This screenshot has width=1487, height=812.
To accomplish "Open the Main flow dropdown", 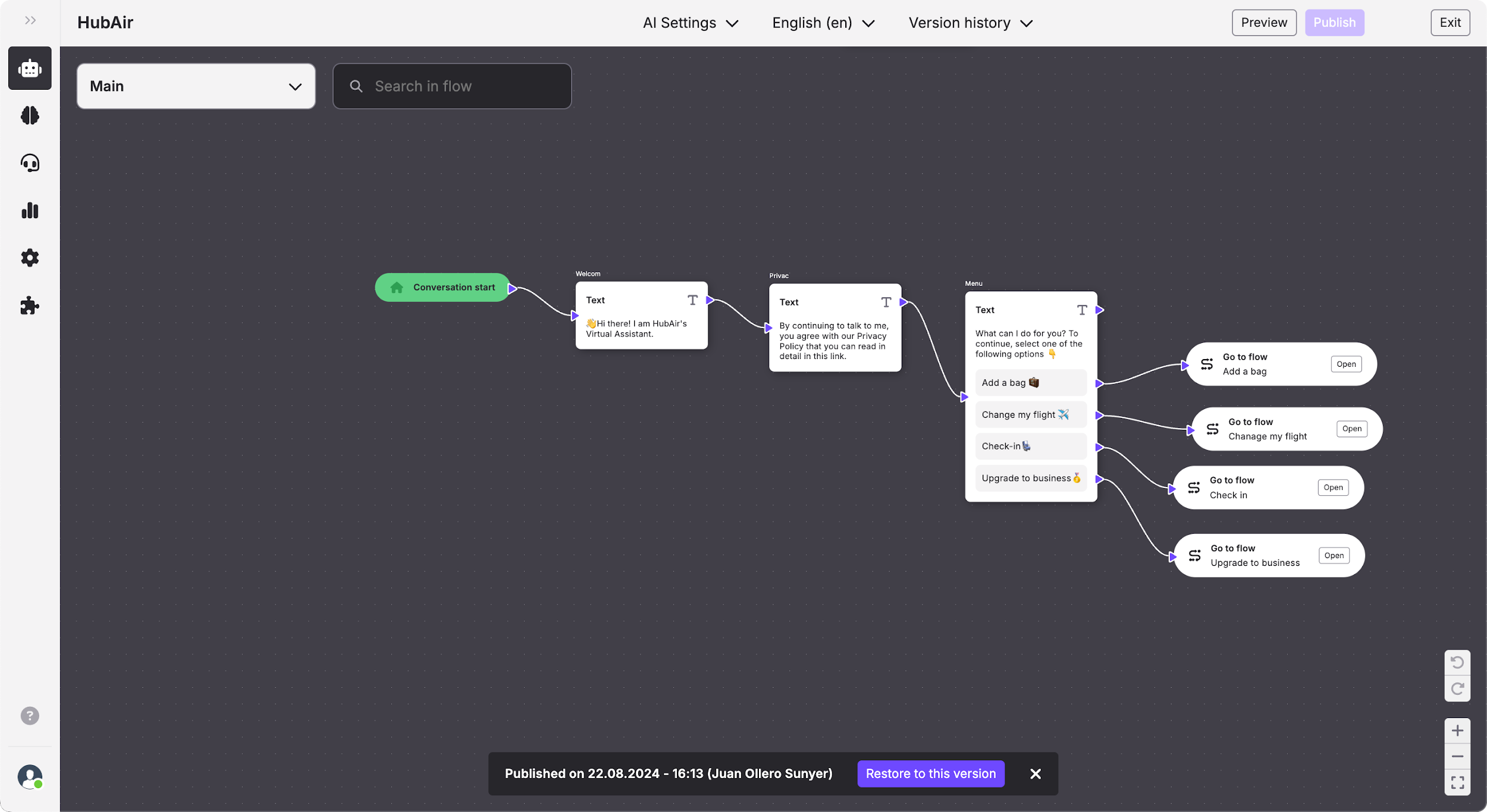I will (196, 86).
